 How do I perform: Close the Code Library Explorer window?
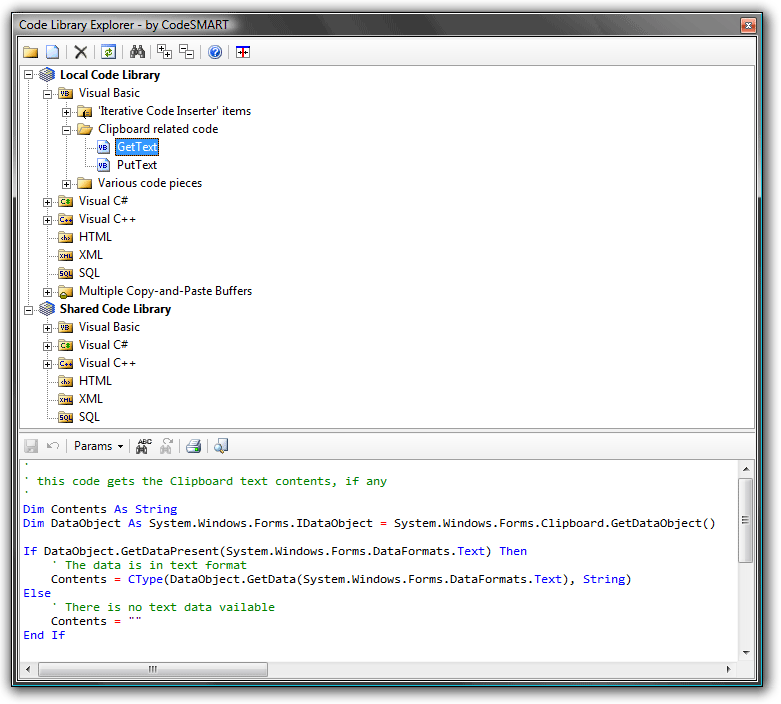[x=748, y=25]
